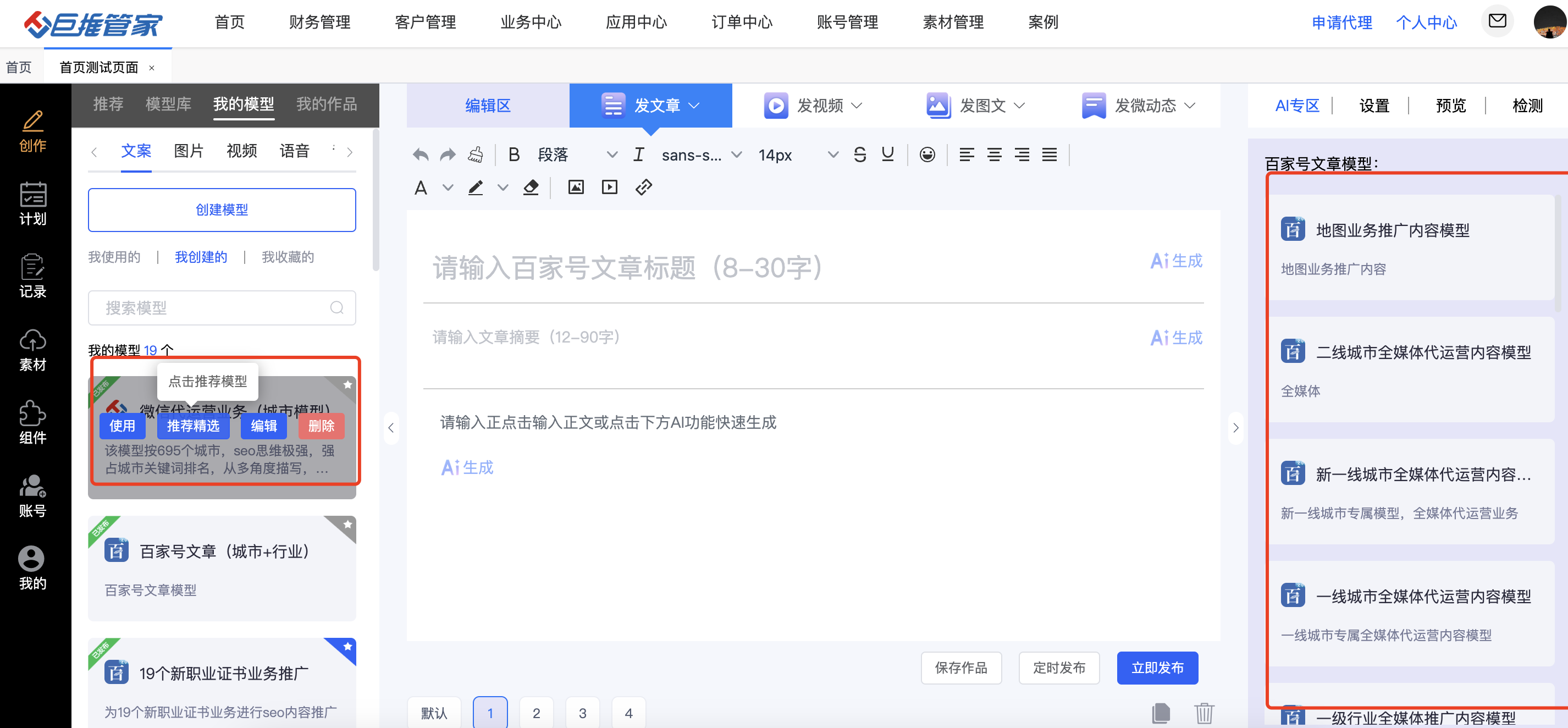The height and width of the screenshot is (728, 1568).
Task: Switch to the 模型库 tab
Action: 169,104
